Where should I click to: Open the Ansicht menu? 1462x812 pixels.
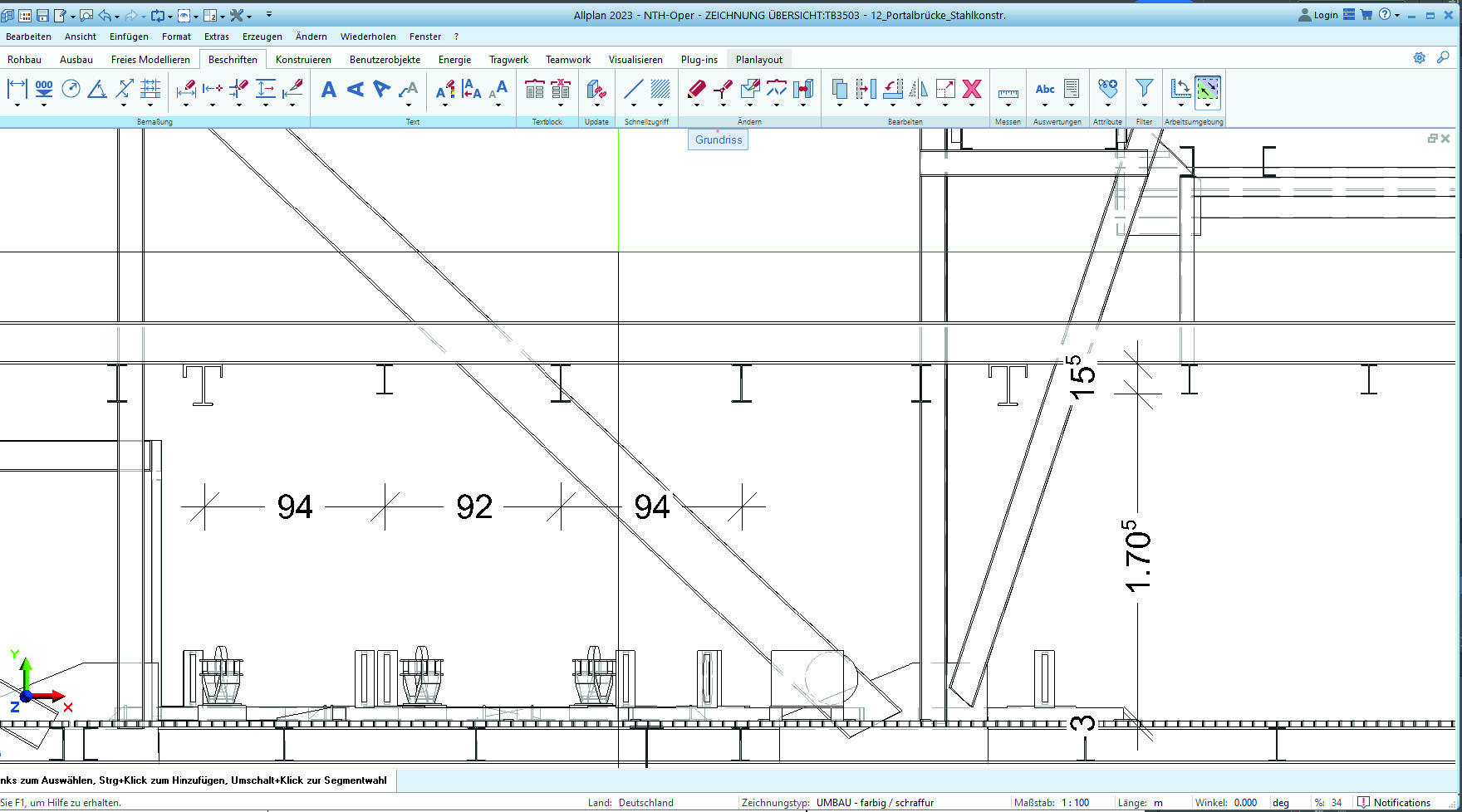tap(80, 37)
